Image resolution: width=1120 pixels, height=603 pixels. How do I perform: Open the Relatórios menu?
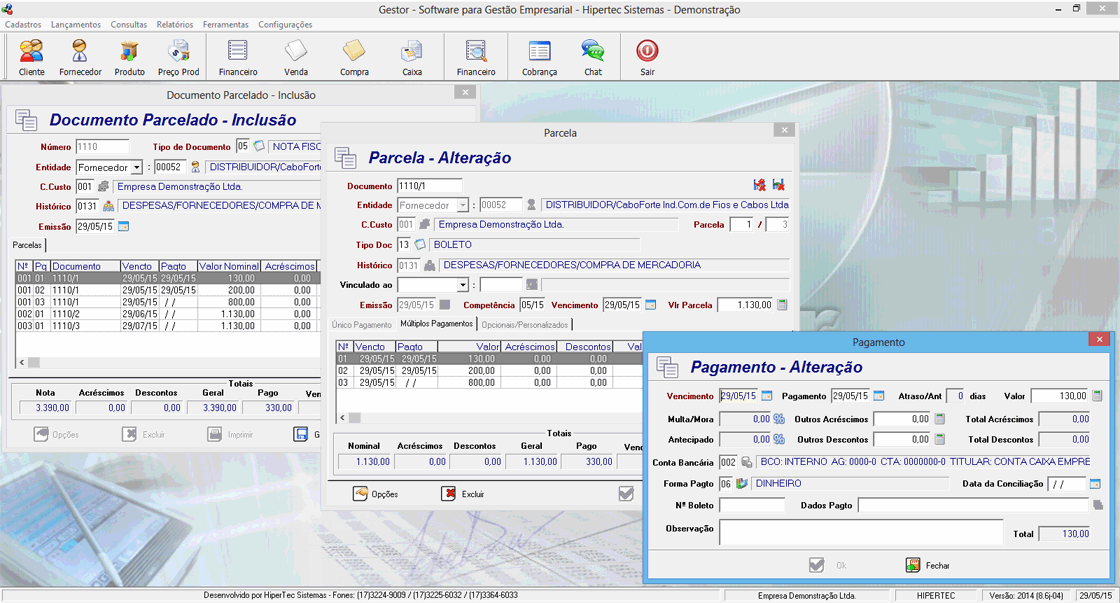(175, 24)
